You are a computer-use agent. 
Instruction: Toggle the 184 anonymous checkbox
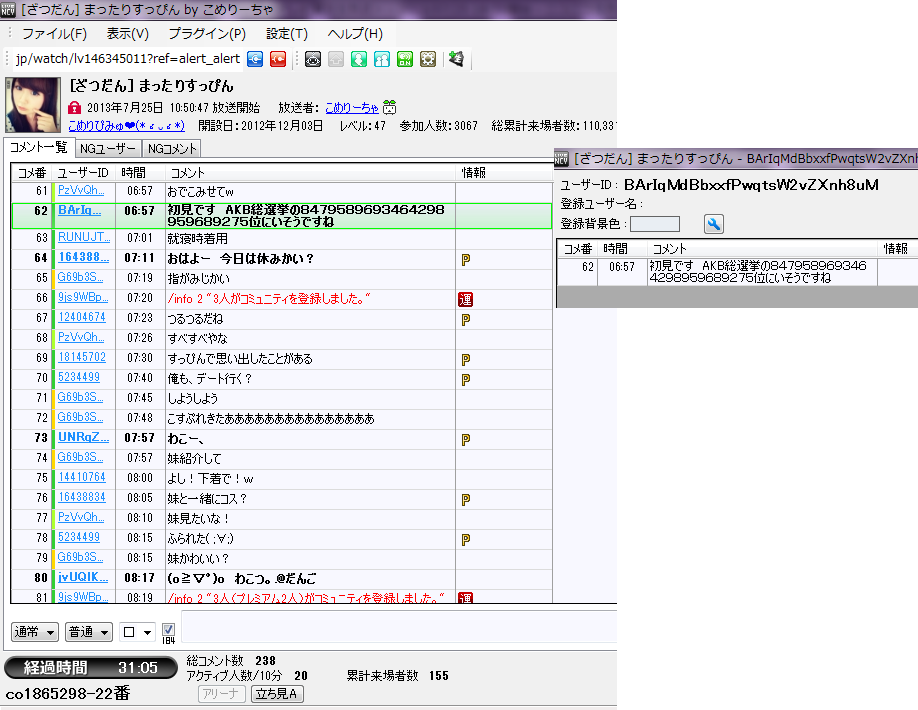point(168,630)
